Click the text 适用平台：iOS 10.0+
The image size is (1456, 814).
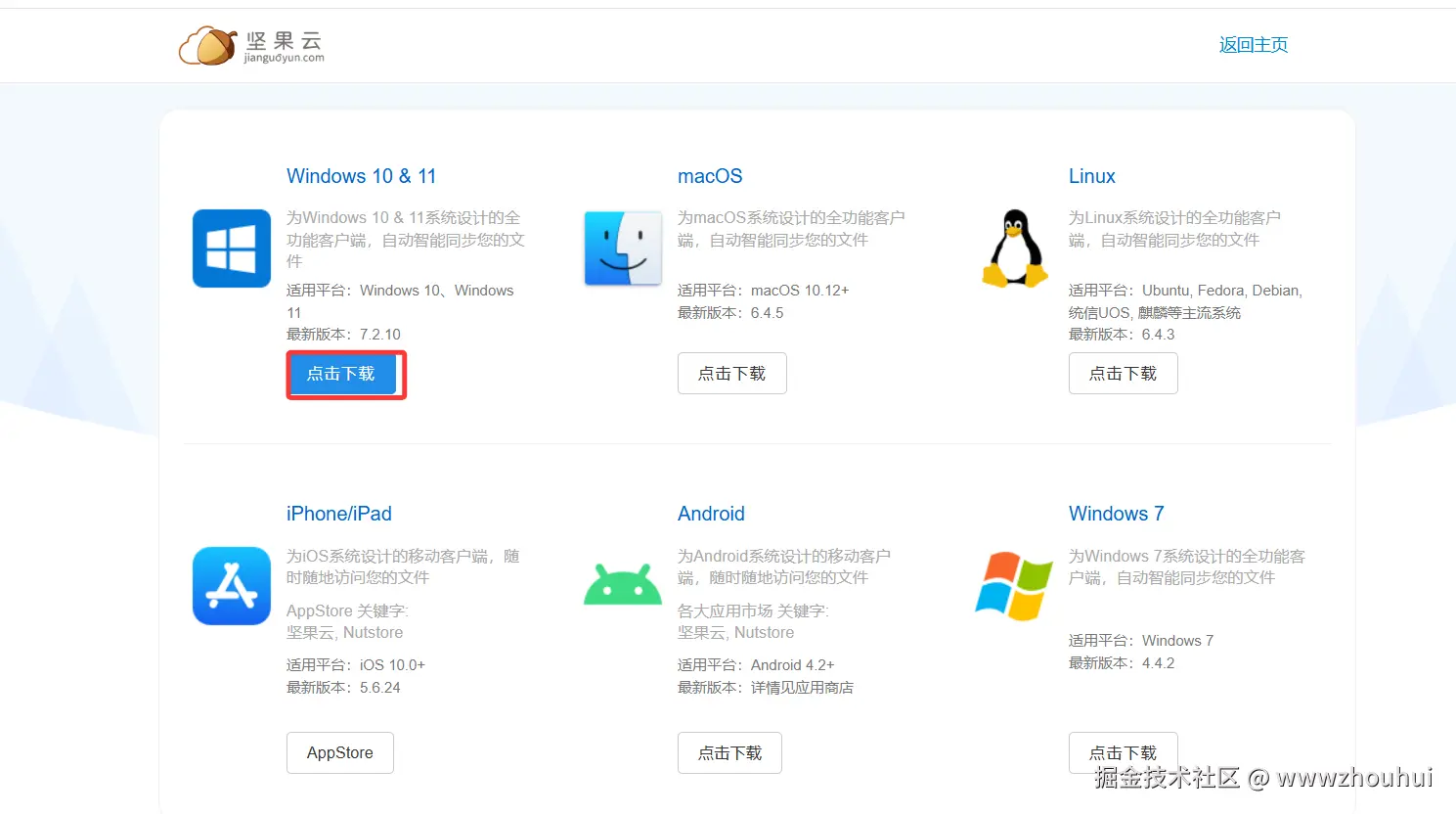click(356, 665)
